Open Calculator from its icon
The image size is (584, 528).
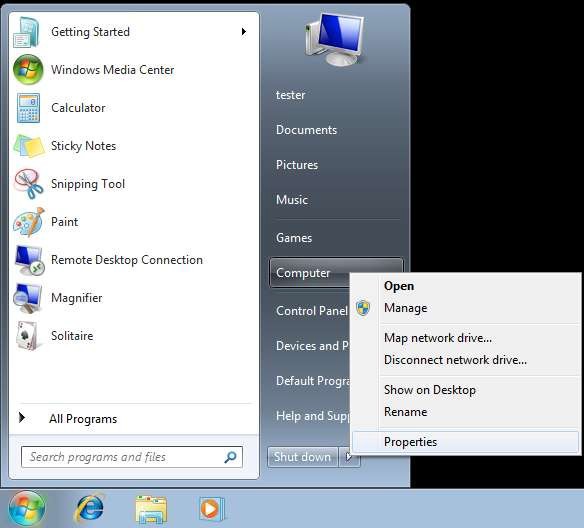[28, 108]
